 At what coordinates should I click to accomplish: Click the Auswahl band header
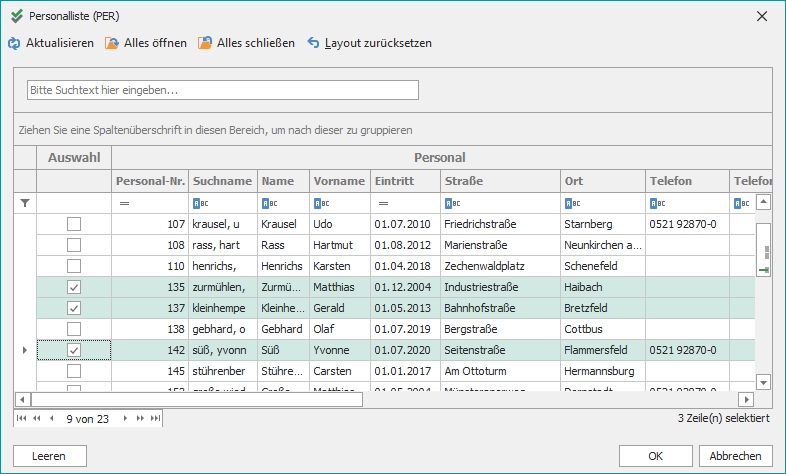click(x=74, y=157)
